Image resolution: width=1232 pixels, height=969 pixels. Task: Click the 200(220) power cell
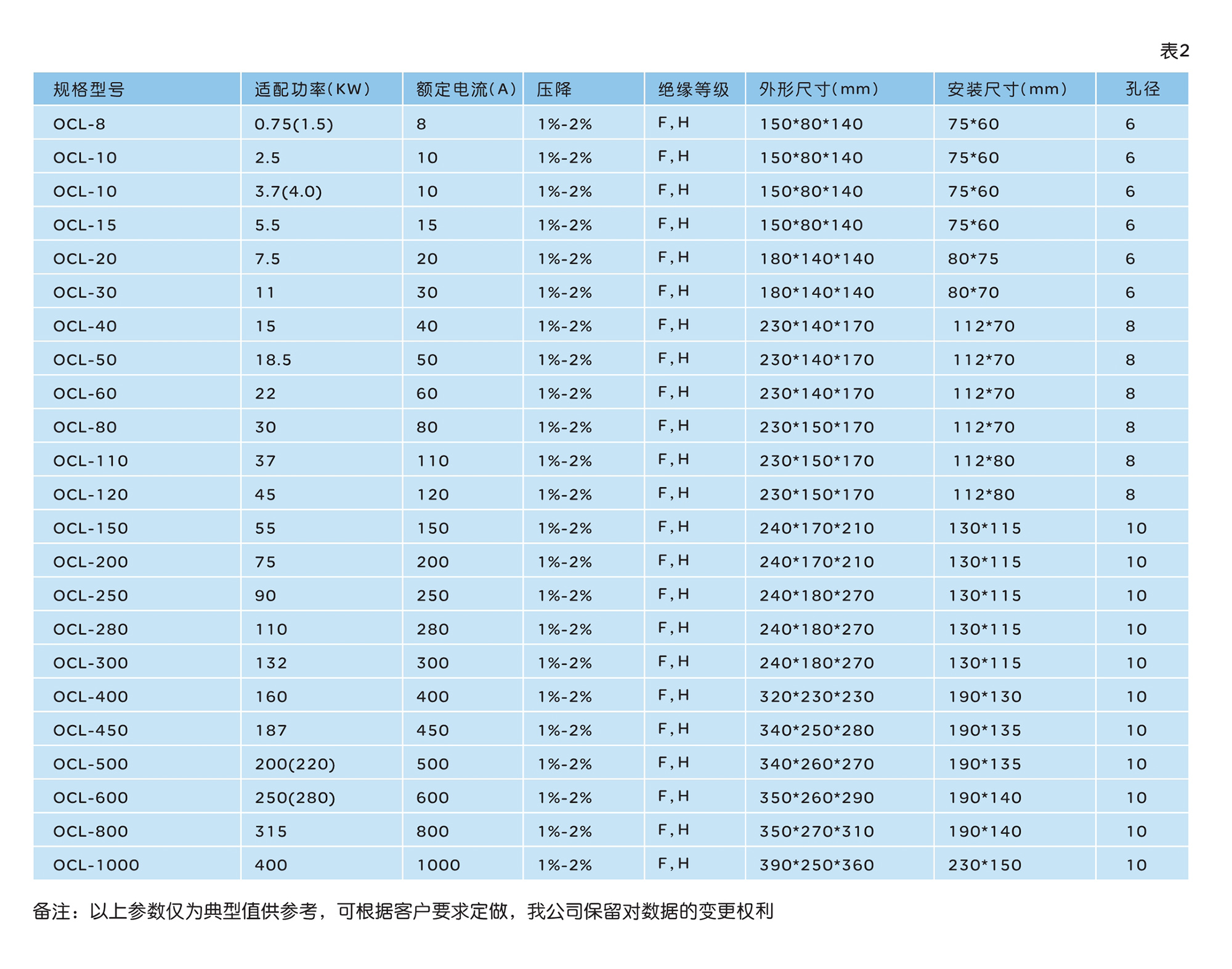coord(295,764)
